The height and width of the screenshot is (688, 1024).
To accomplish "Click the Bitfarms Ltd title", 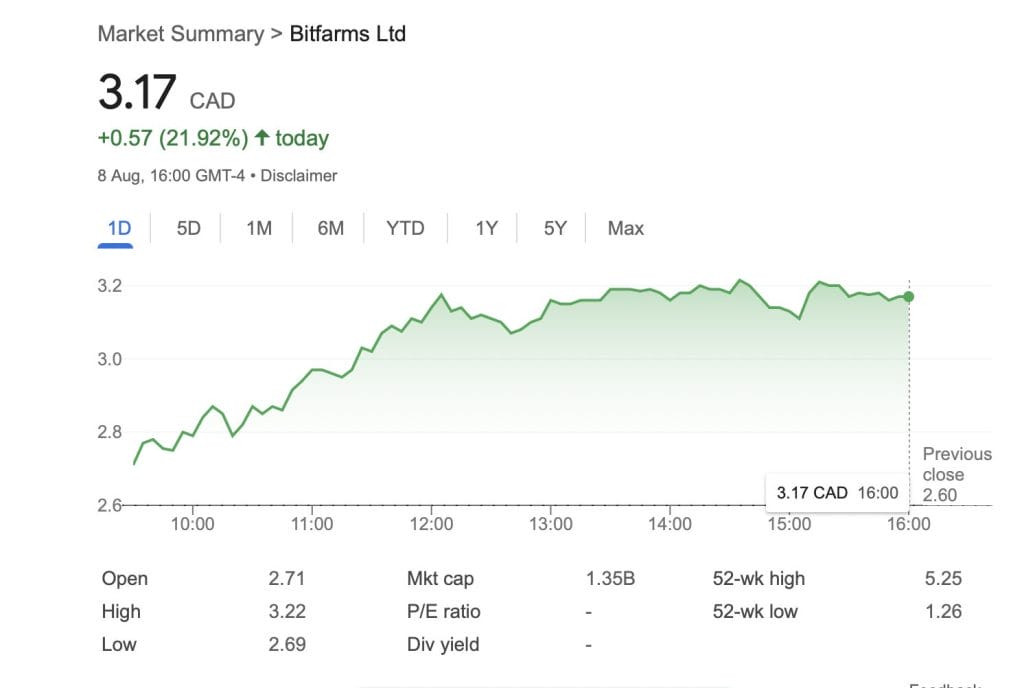I will (347, 34).
